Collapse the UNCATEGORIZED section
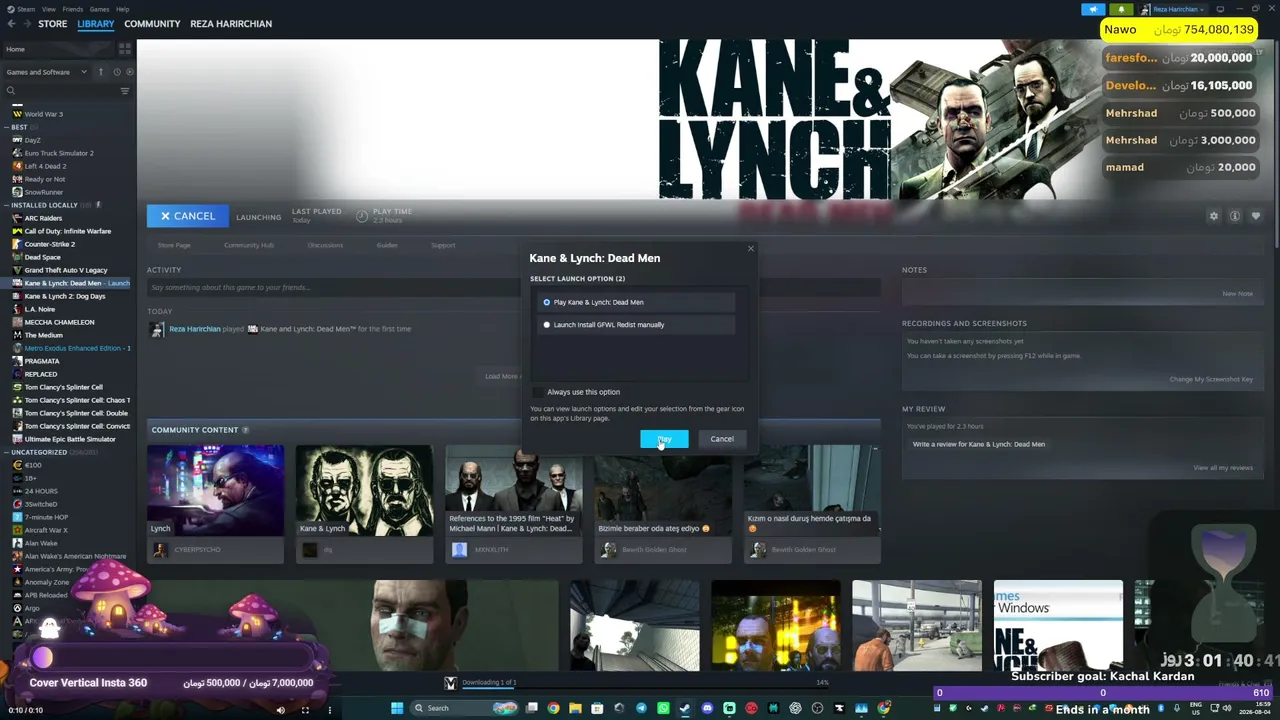1280x720 pixels. pos(7,452)
